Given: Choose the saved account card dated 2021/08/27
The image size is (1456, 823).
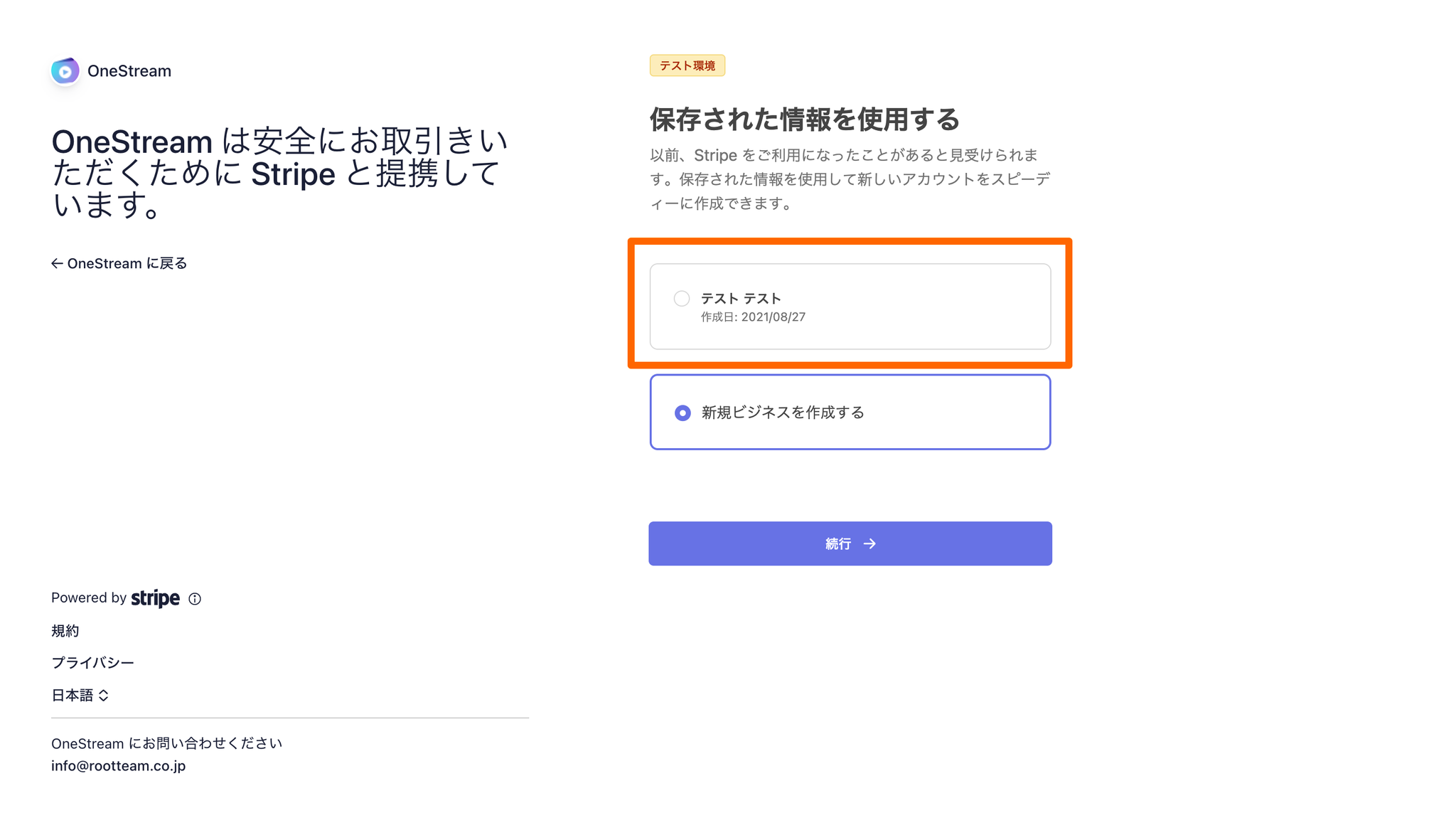Looking at the screenshot, I should pos(850,307).
